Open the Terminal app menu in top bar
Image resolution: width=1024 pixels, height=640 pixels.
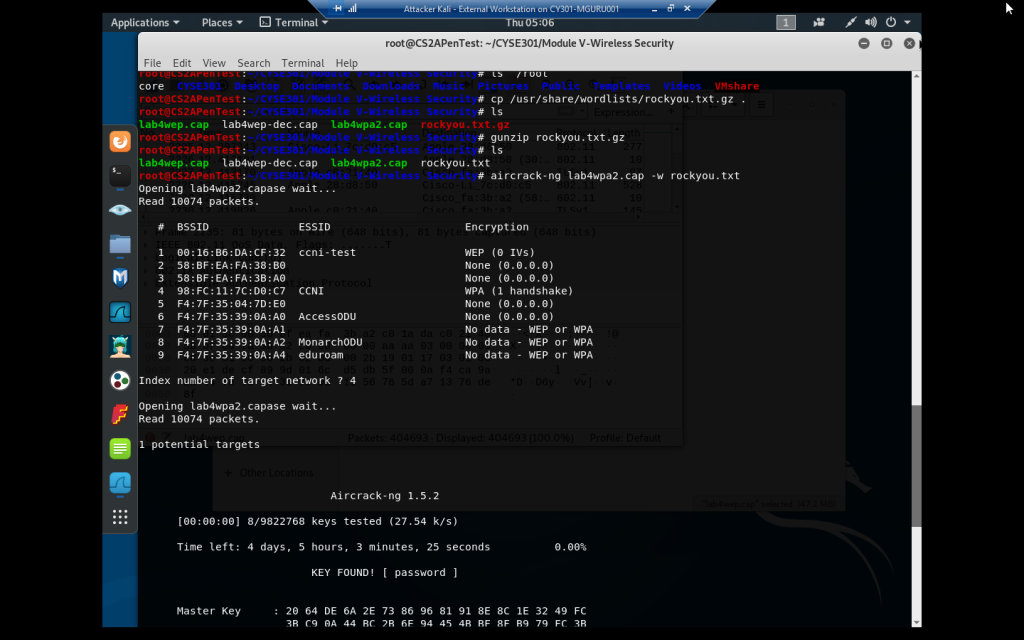[294, 22]
